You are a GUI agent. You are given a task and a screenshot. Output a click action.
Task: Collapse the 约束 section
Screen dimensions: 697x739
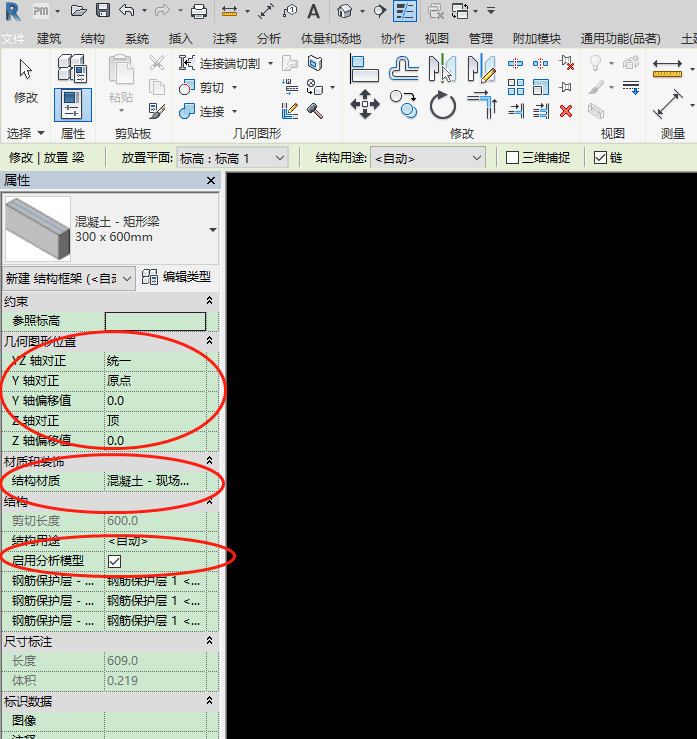point(209,300)
